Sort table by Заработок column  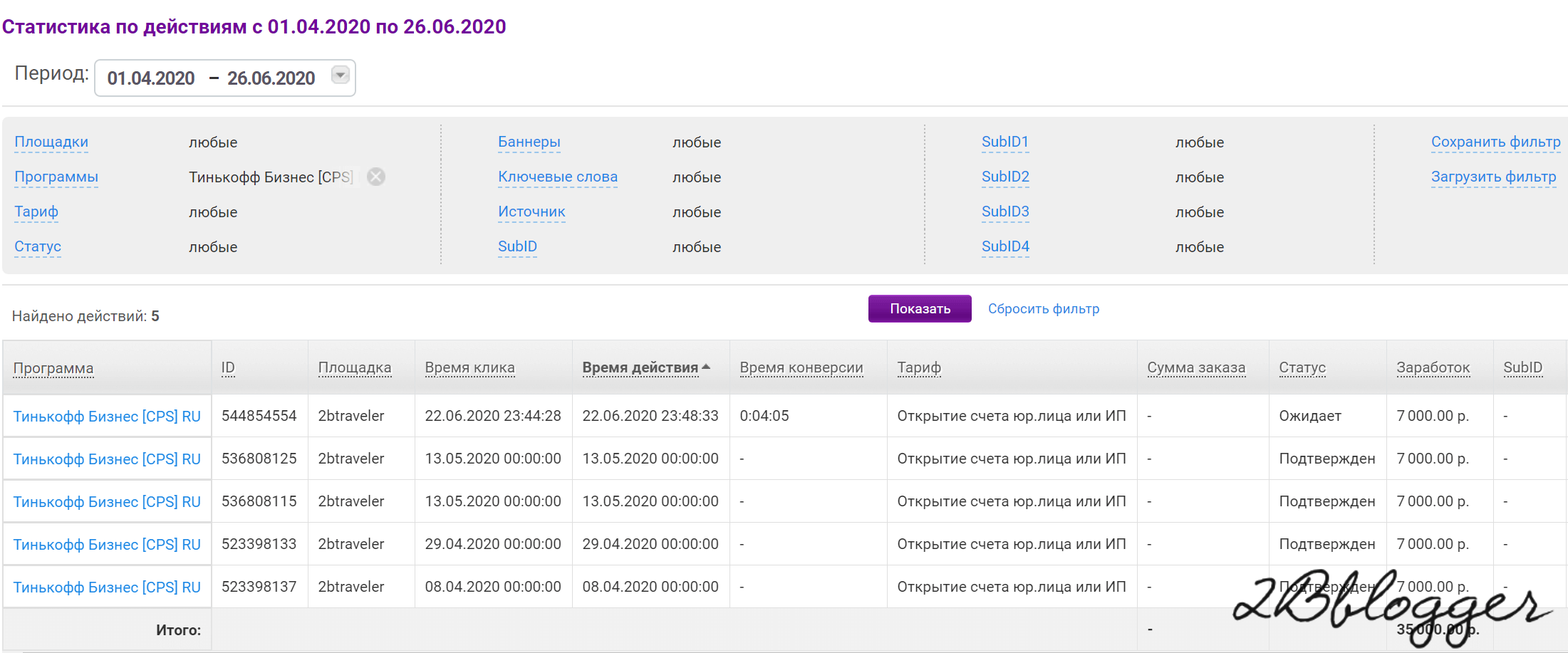(1433, 367)
